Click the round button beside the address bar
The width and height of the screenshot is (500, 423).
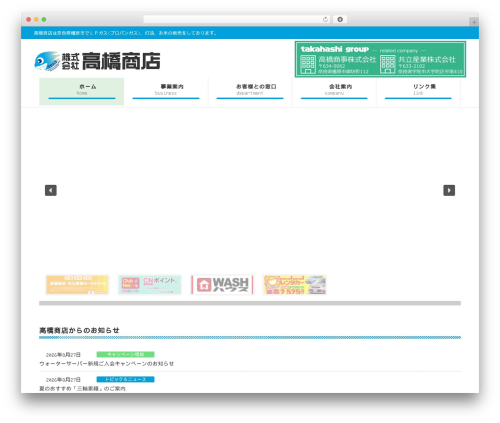[340, 19]
